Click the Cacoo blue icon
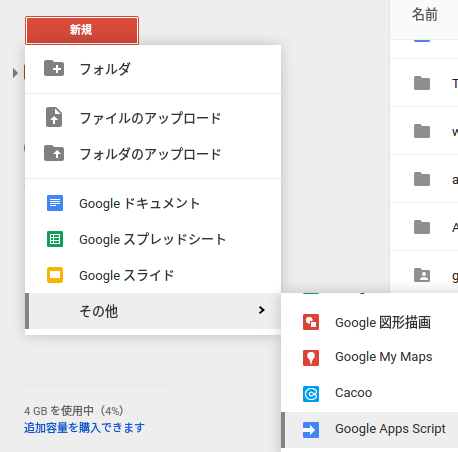 (x=311, y=394)
